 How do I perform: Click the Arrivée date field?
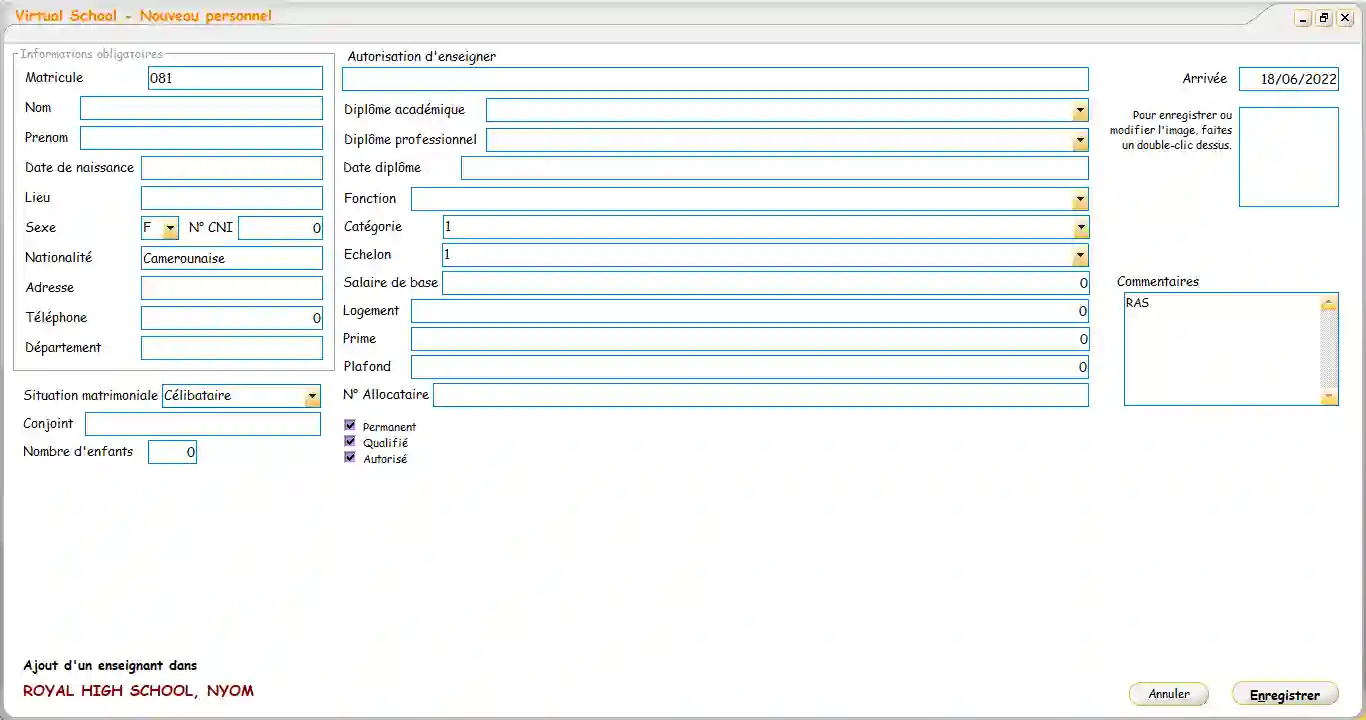coord(1288,78)
